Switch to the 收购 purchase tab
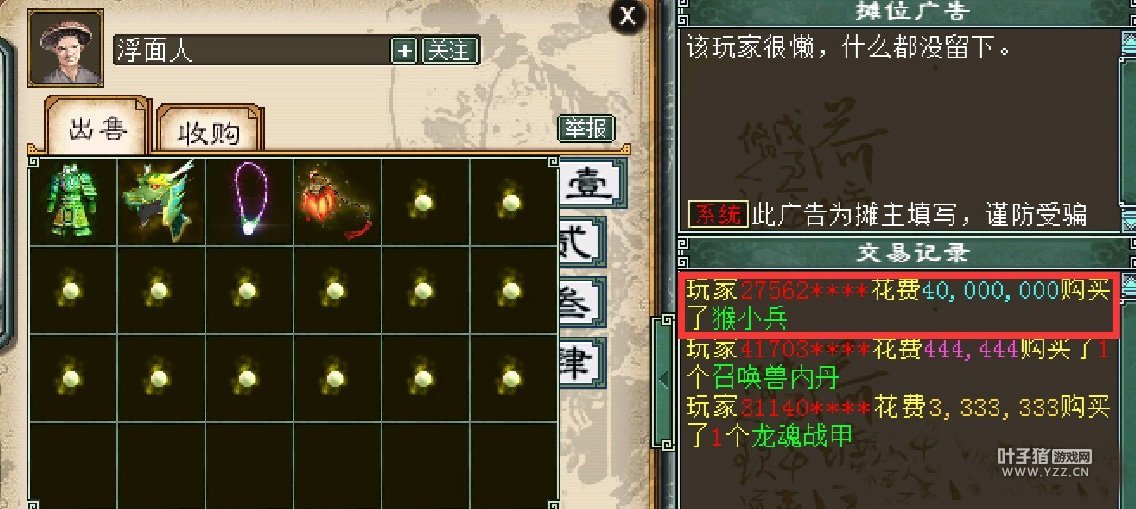Screen dimensions: 1136x509 tap(209, 132)
